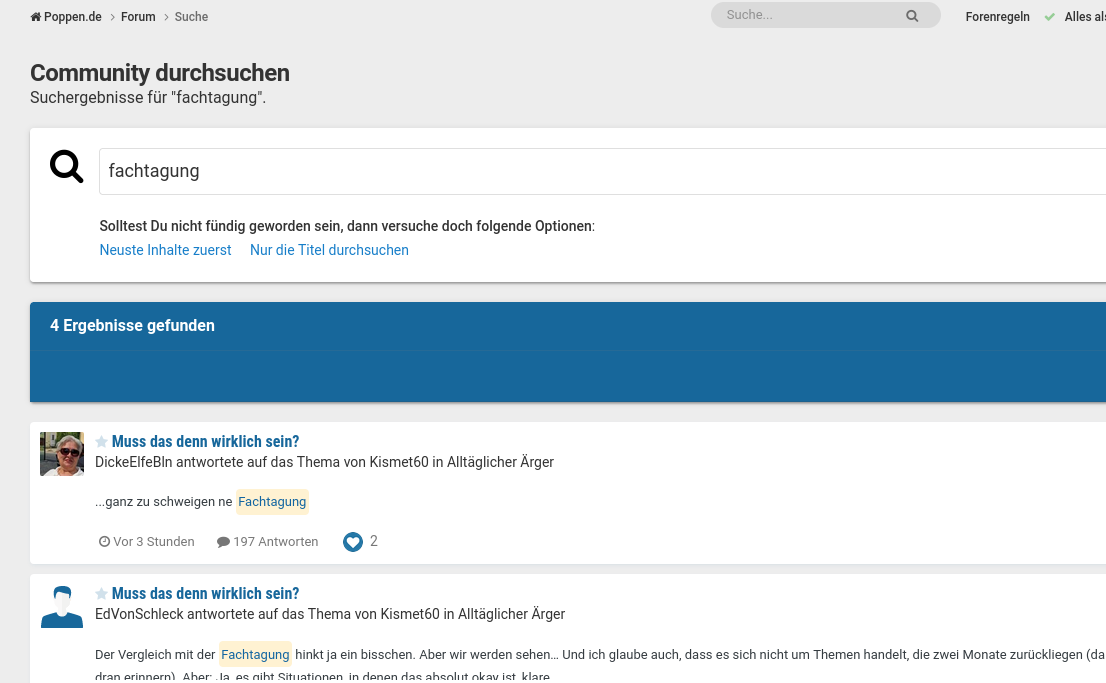Open EdVonSchleck's default avatar
Screen dimensions: 1106x683
(62, 606)
